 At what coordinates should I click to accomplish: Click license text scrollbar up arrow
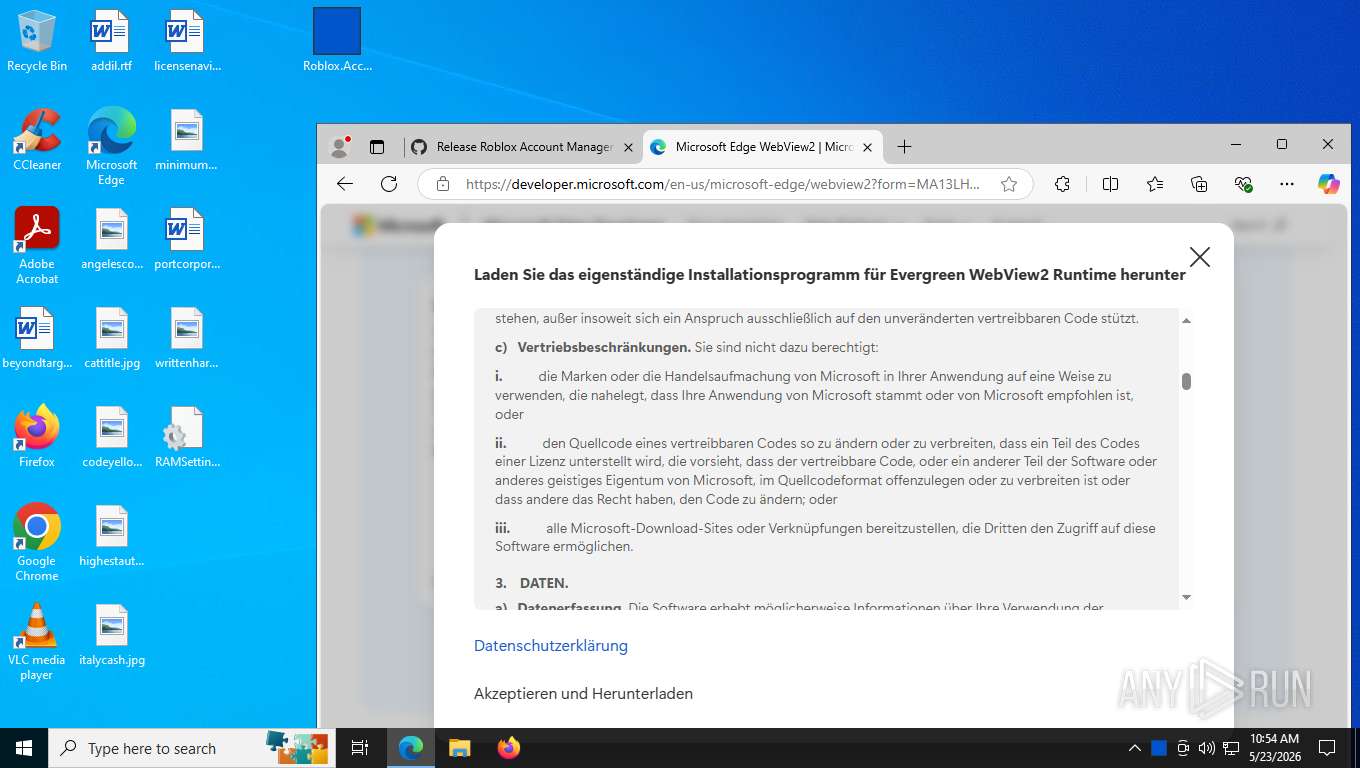1186,321
